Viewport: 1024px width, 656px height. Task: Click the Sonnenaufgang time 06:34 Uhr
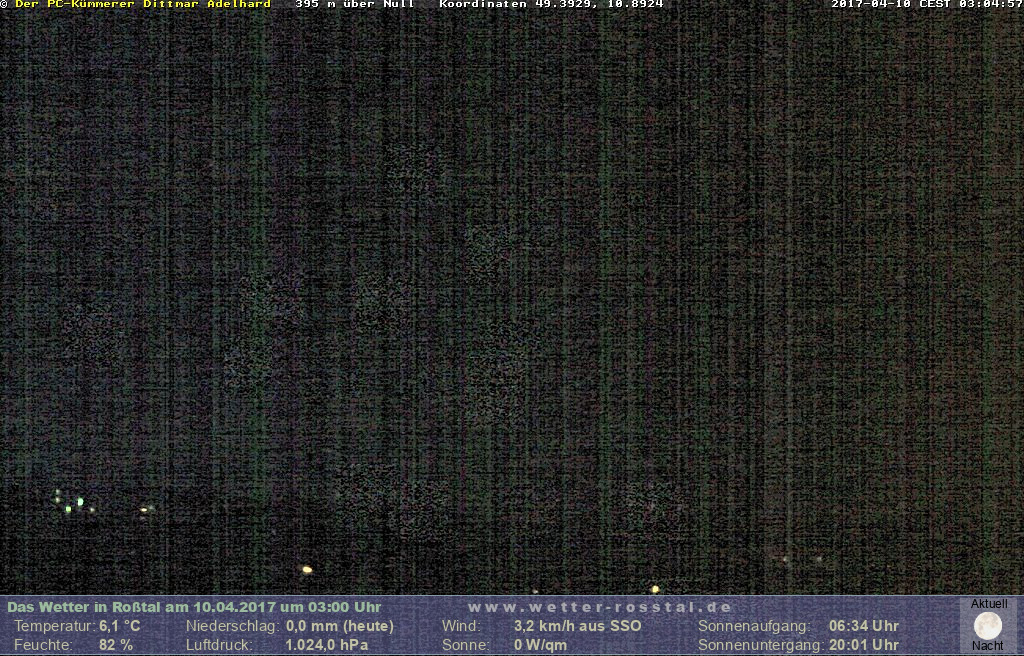[863, 626]
